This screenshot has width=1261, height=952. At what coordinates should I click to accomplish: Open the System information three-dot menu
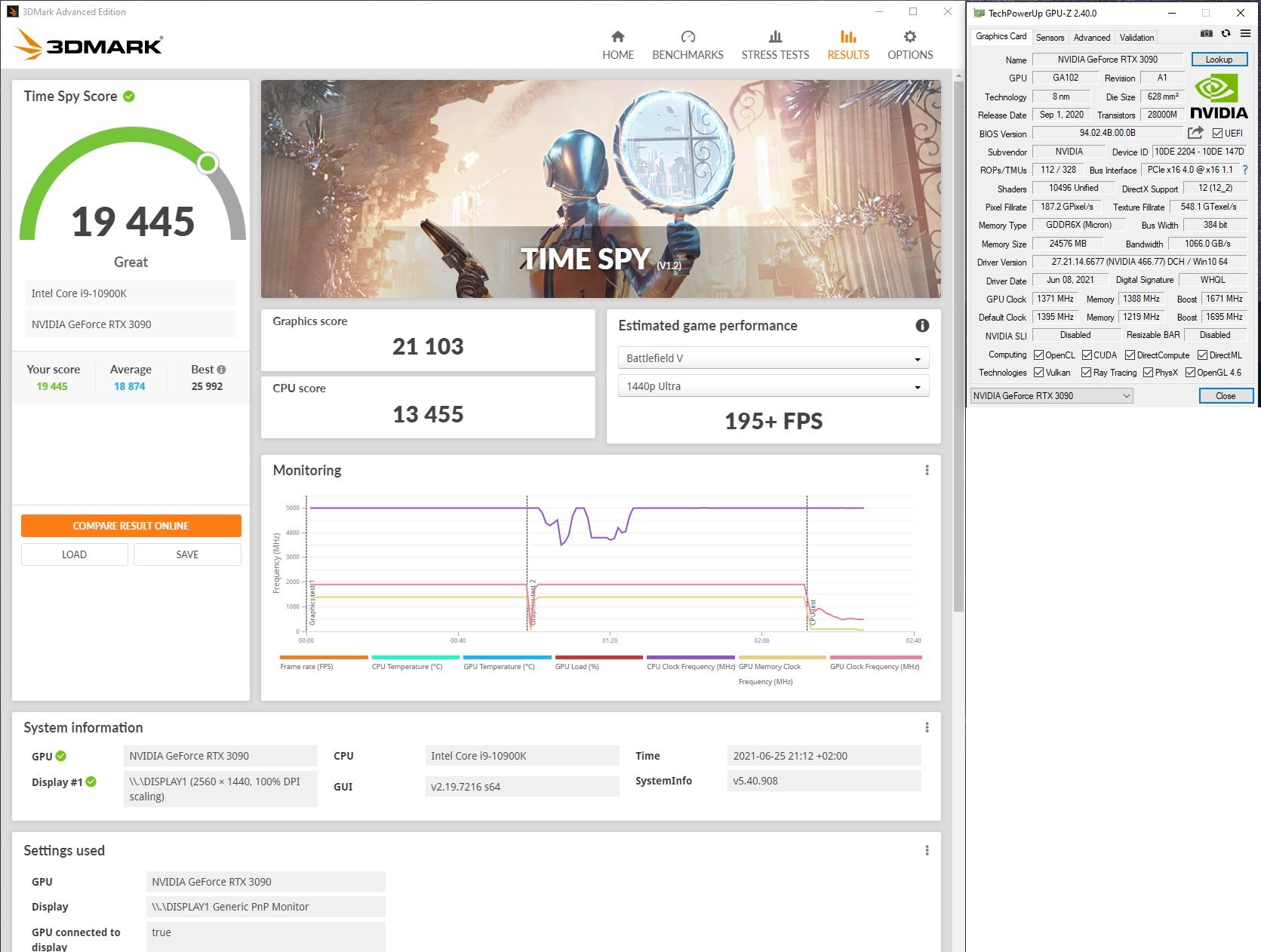point(927,727)
